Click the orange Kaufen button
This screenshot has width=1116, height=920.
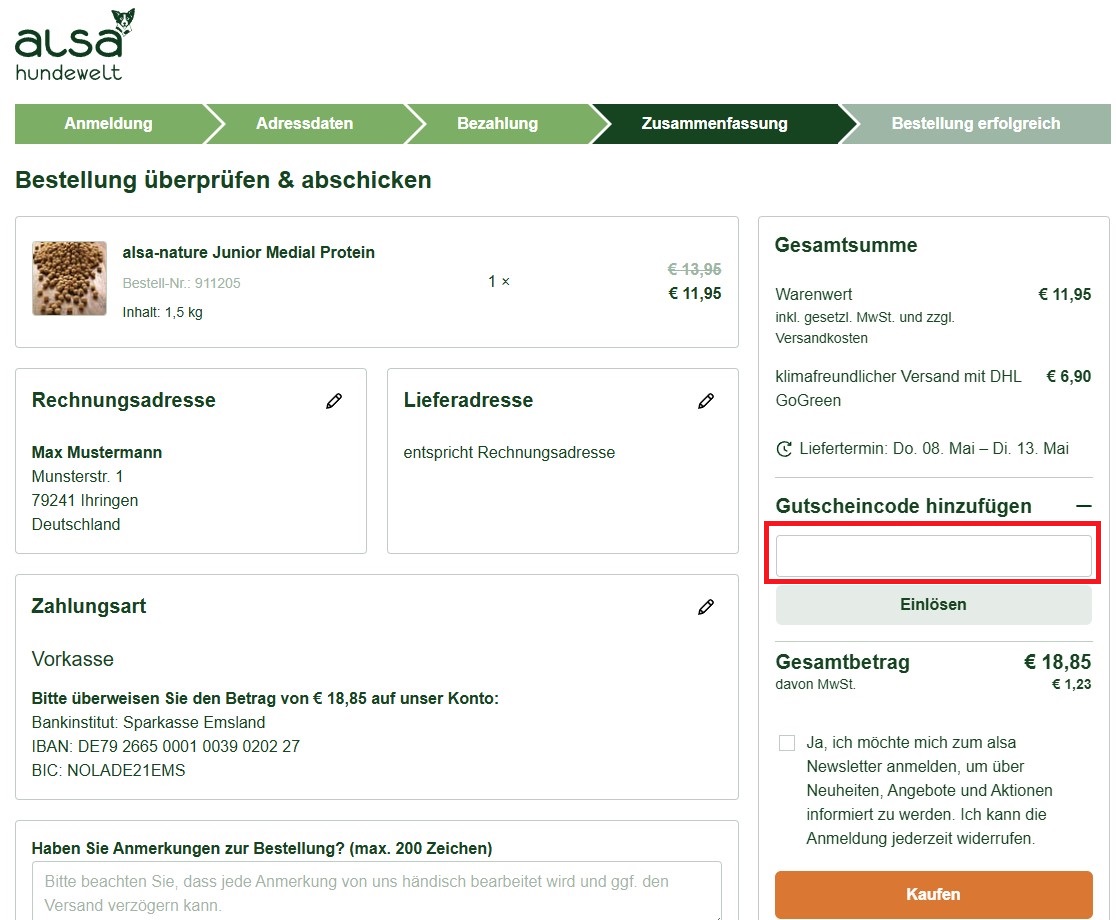click(x=934, y=894)
